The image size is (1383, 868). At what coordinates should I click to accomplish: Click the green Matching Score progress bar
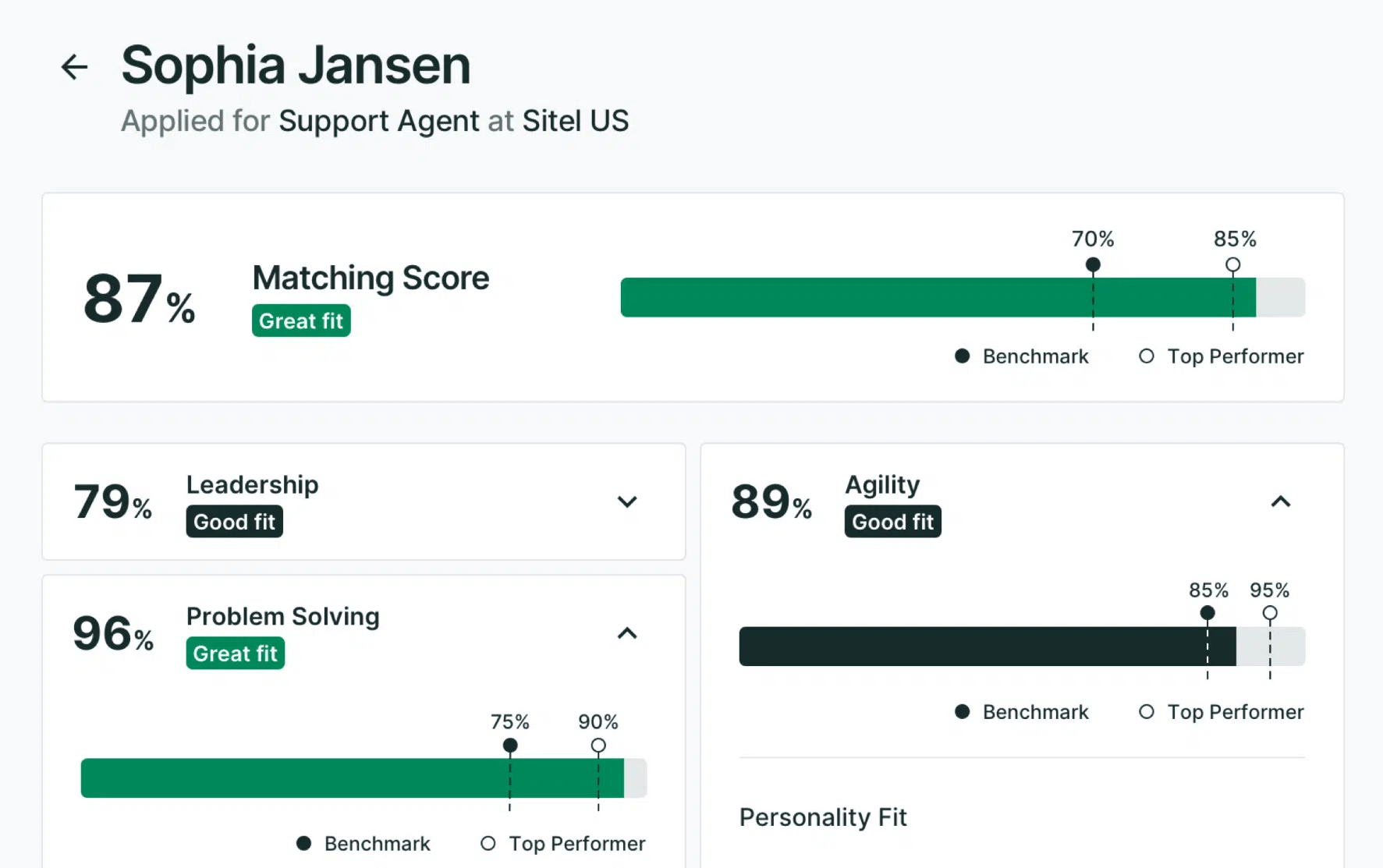(x=858, y=297)
